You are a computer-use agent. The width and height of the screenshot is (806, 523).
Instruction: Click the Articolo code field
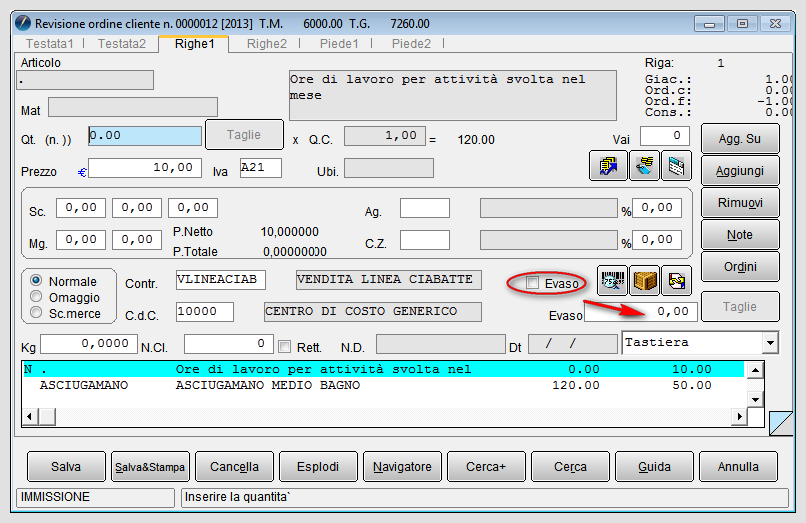[85, 80]
